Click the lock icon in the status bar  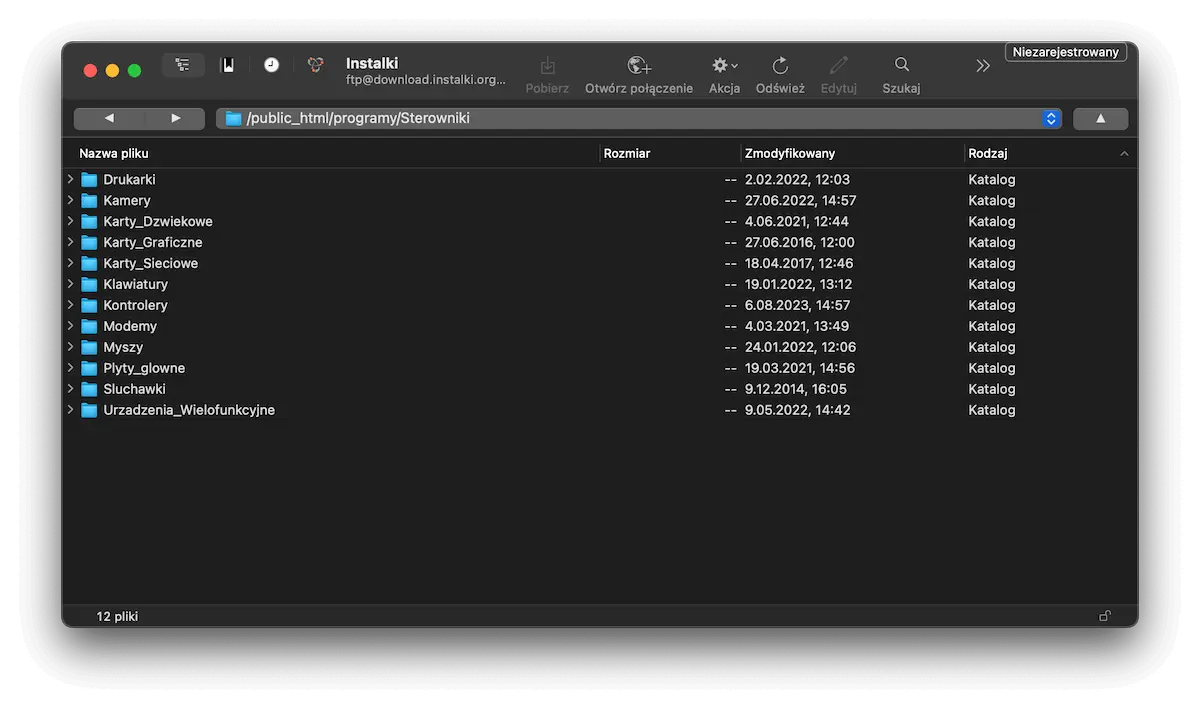(1104, 616)
